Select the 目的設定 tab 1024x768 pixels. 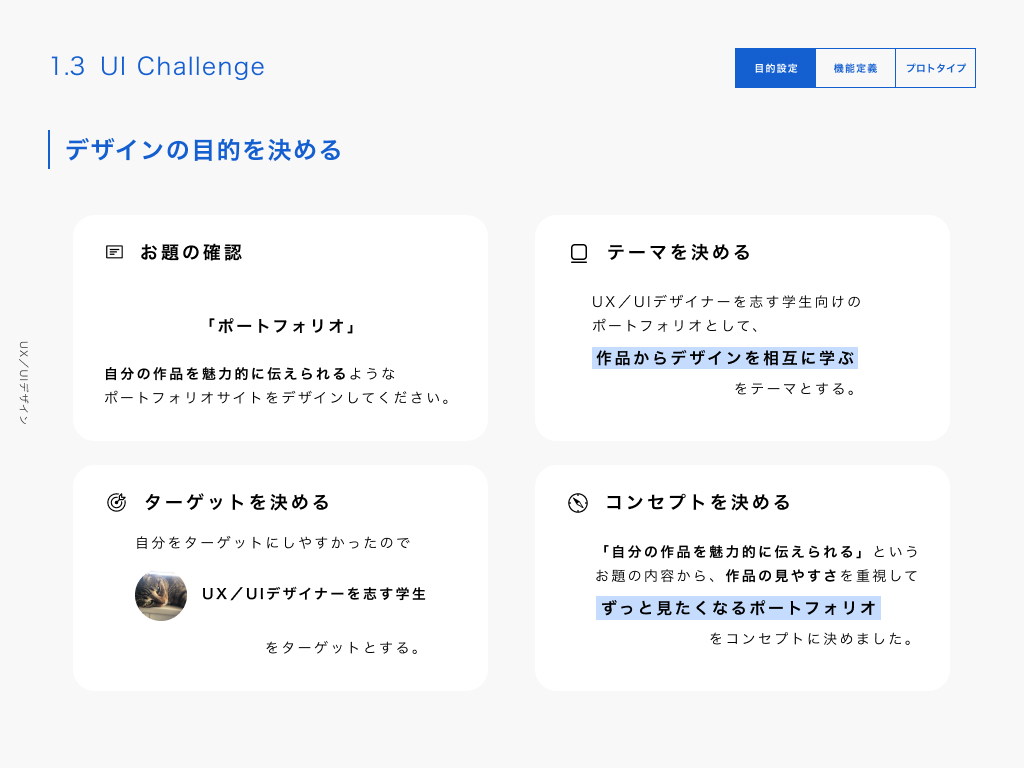coord(775,68)
